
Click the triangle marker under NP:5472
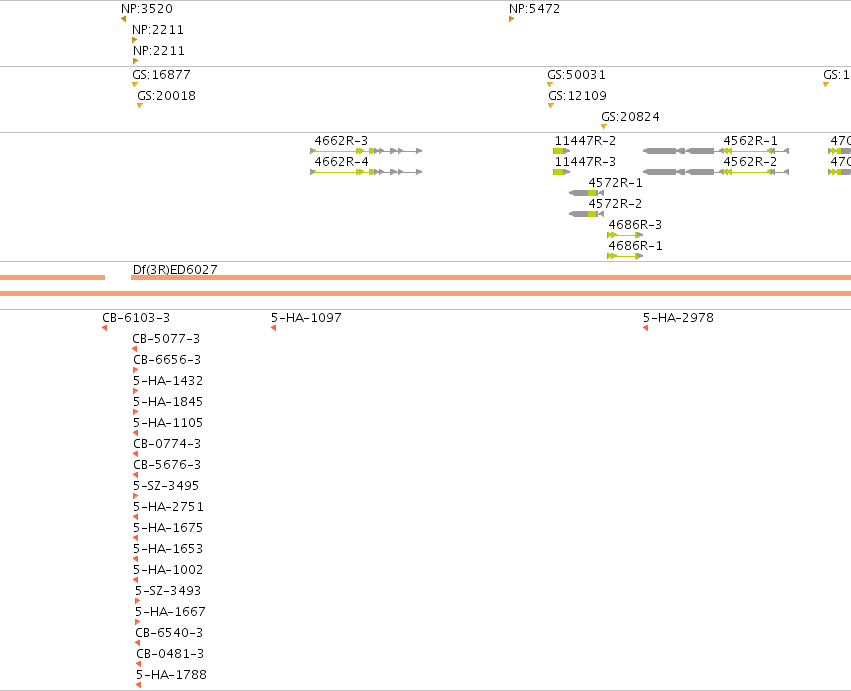pos(511,19)
